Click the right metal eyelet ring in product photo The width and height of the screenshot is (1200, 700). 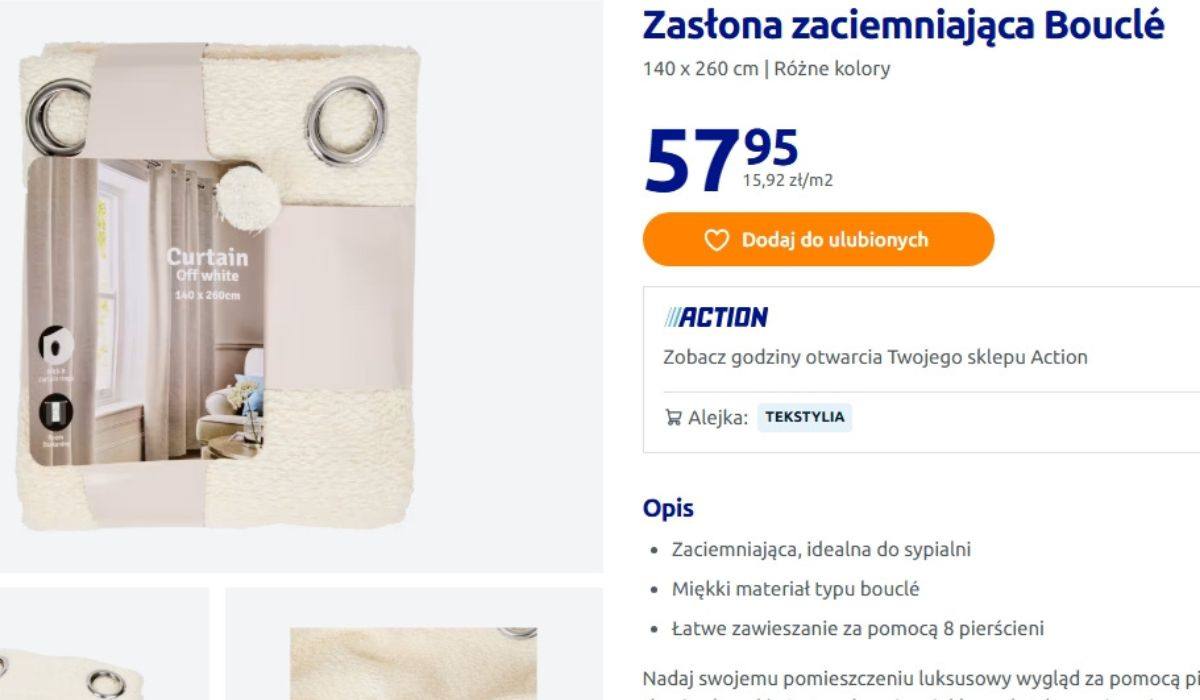[x=342, y=122]
